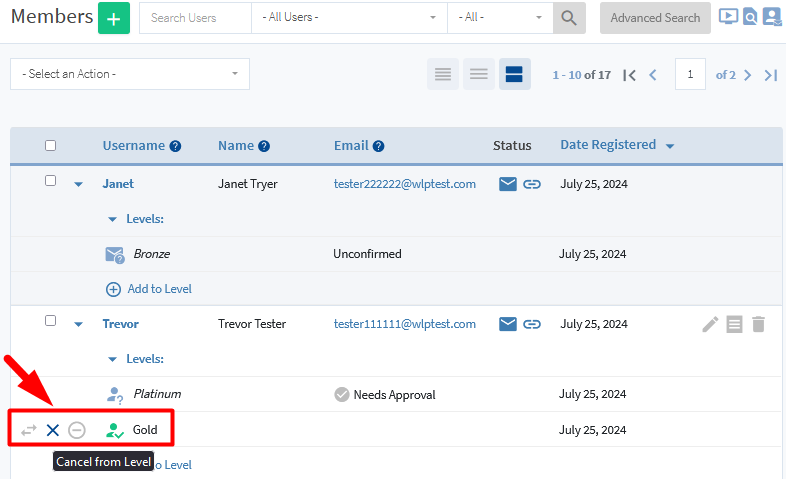Collapse Janet's row with the arrow
This screenshot has height=479, width=786.
click(x=78, y=184)
